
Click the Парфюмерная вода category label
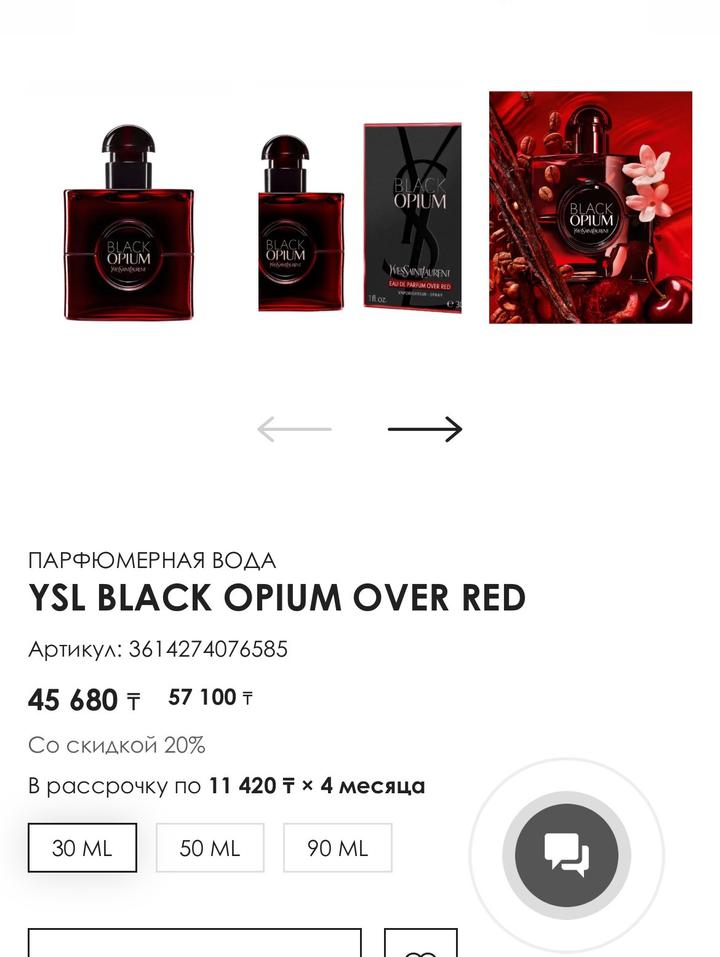click(x=152, y=560)
